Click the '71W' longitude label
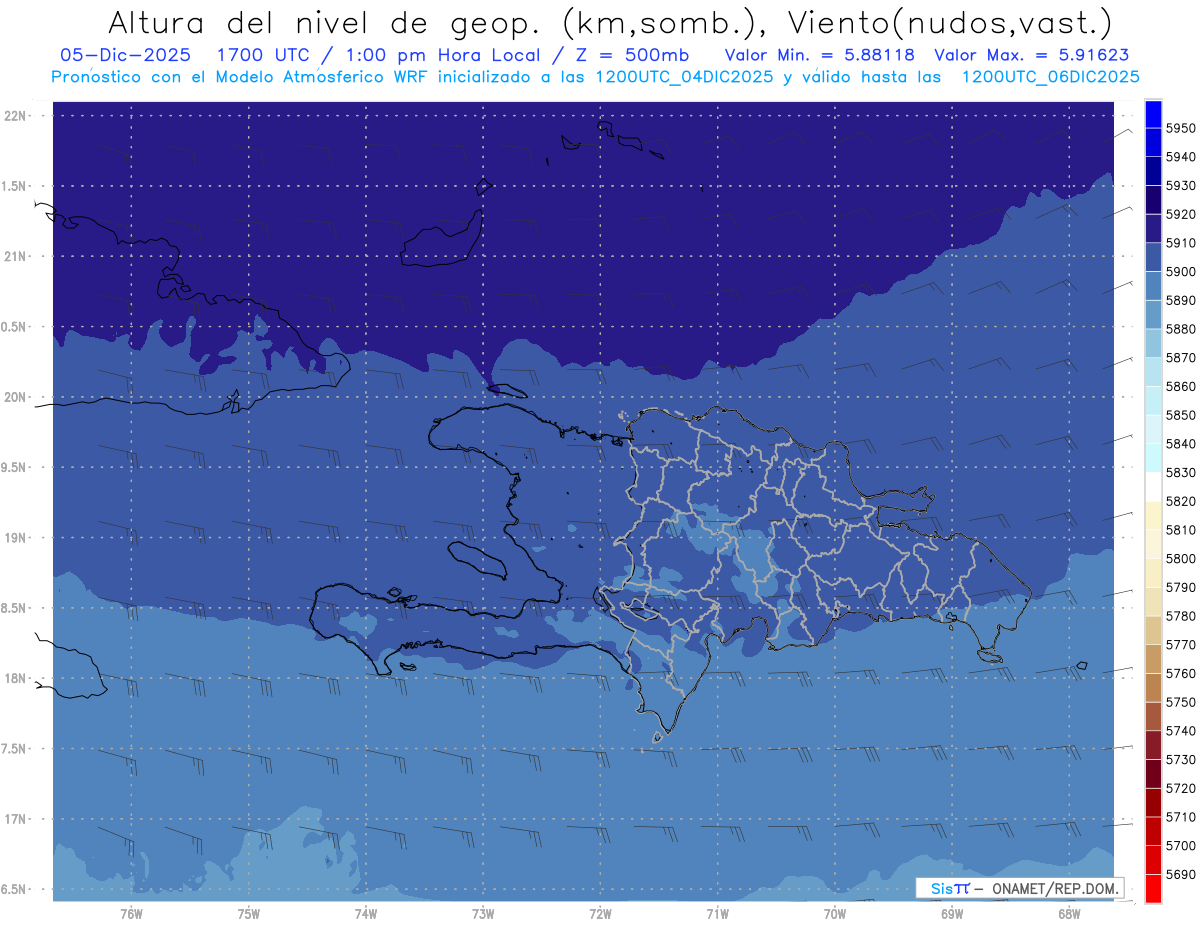The height and width of the screenshot is (927, 1200). coord(717,913)
